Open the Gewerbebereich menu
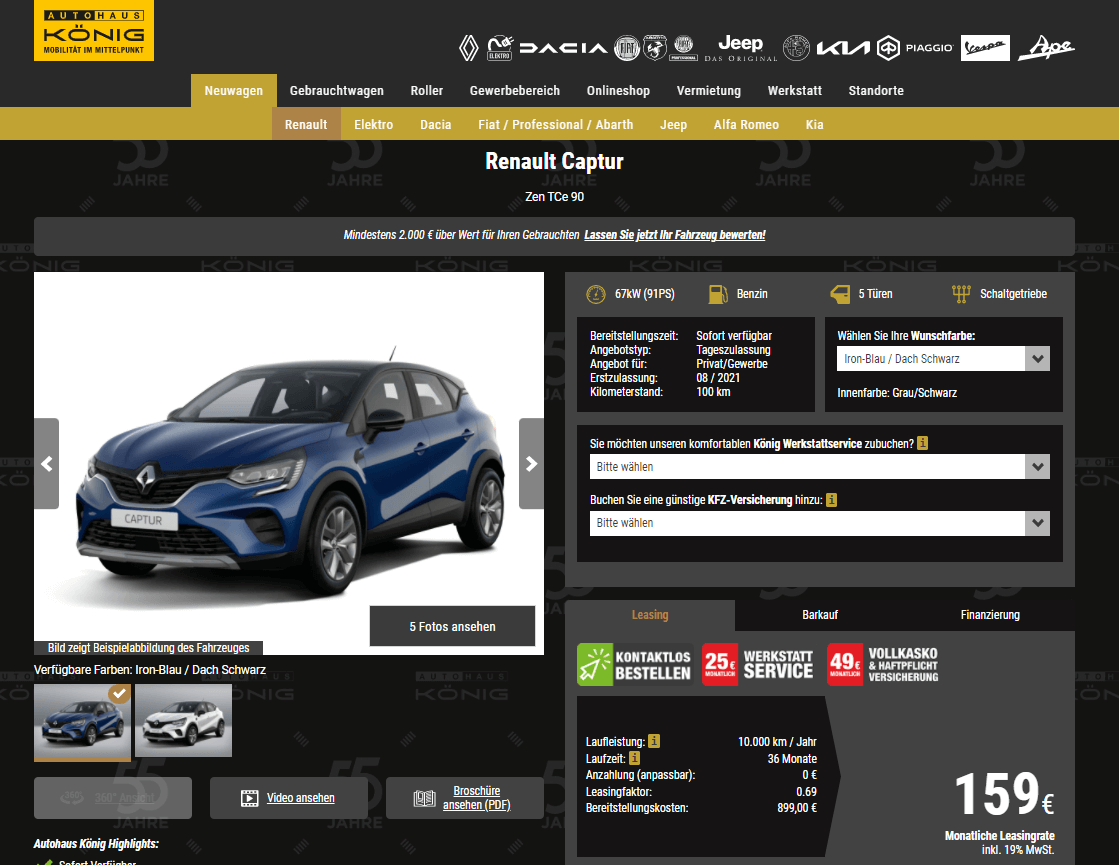Screen dimensions: 1119x865 pyautogui.click(x=515, y=91)
